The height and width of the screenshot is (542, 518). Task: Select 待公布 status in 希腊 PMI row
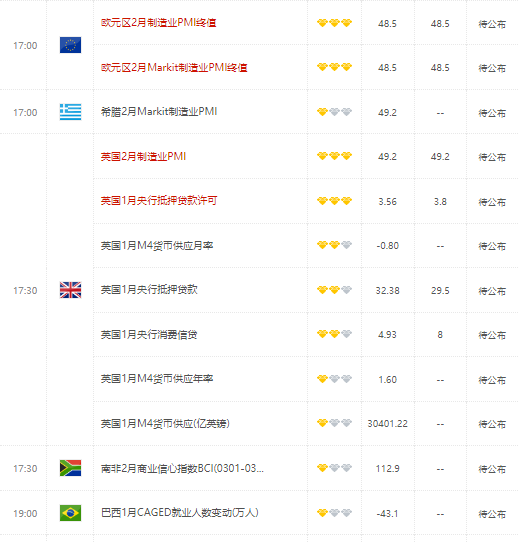tap(492, 113)
